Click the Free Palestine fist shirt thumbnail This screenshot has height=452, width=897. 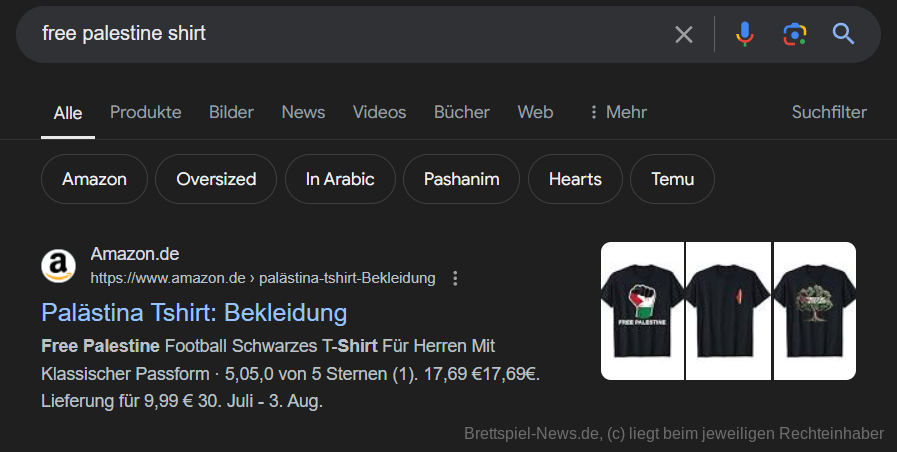click(642, 311)
